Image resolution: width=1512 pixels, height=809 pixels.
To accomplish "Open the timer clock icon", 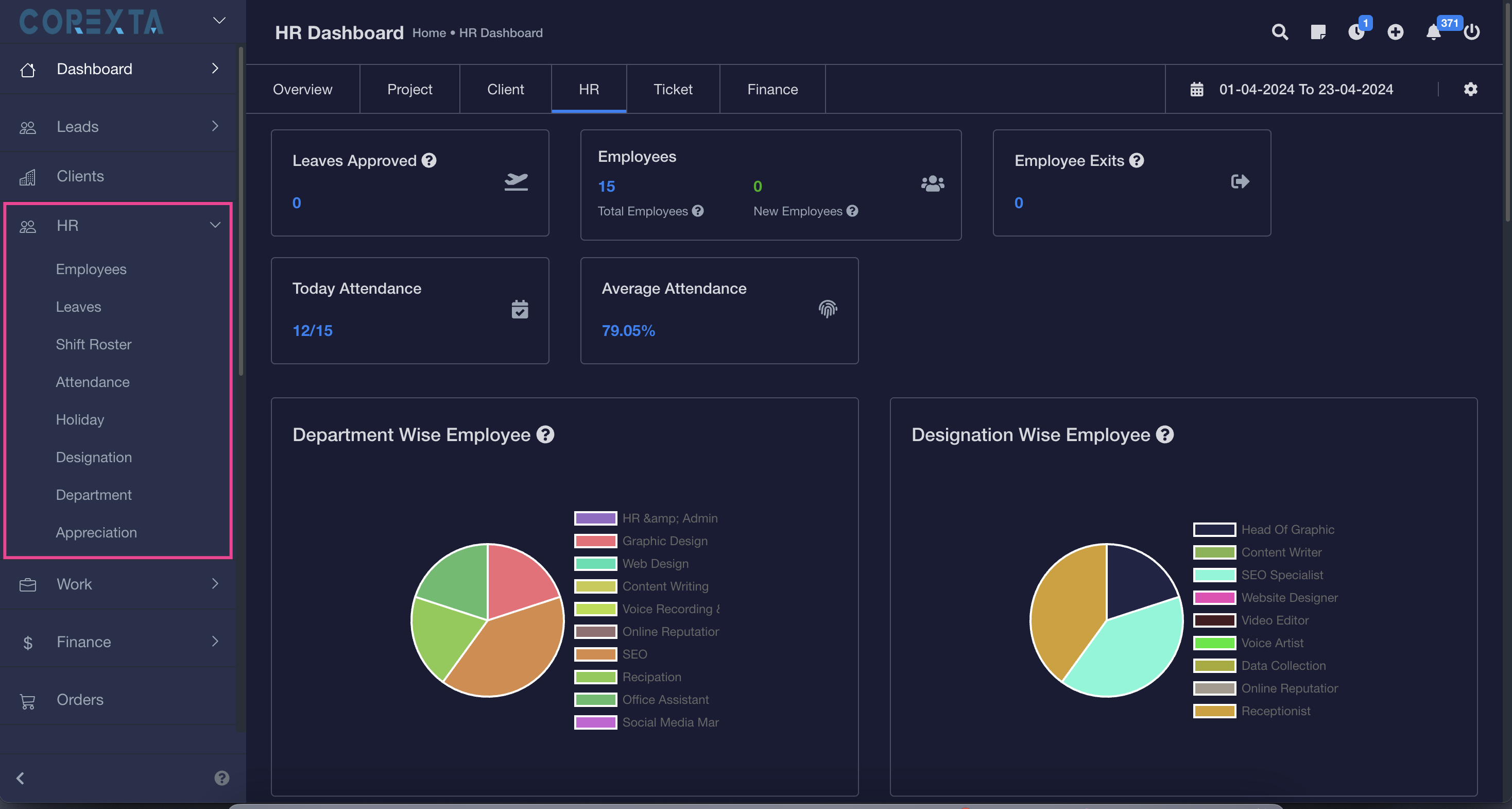I will 1356,32.
